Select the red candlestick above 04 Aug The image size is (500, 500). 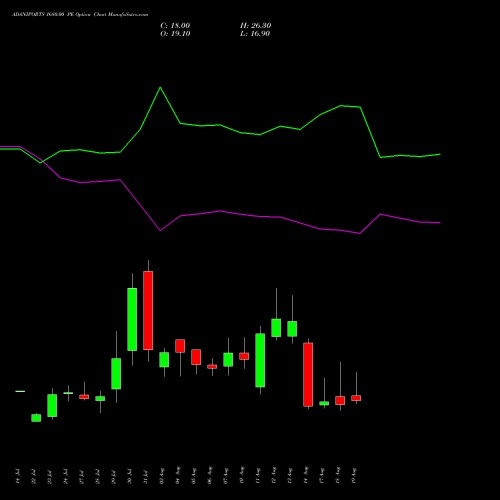pyautogui.click(x=180, y=346)
